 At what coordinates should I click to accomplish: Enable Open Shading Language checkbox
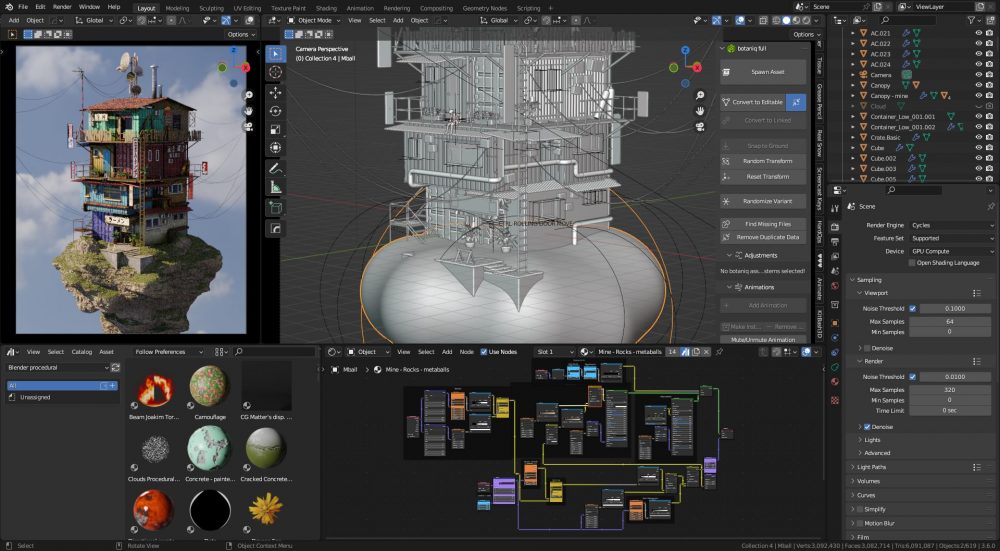pyautogui.click(x=912, y=263)
